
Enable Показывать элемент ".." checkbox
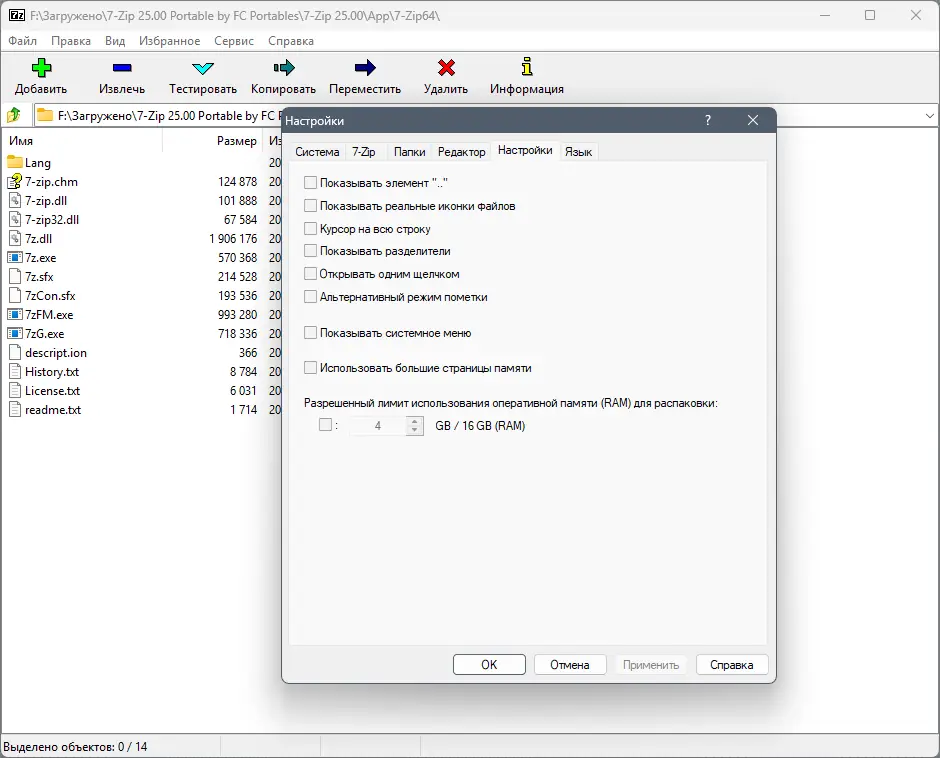[311, 182]
